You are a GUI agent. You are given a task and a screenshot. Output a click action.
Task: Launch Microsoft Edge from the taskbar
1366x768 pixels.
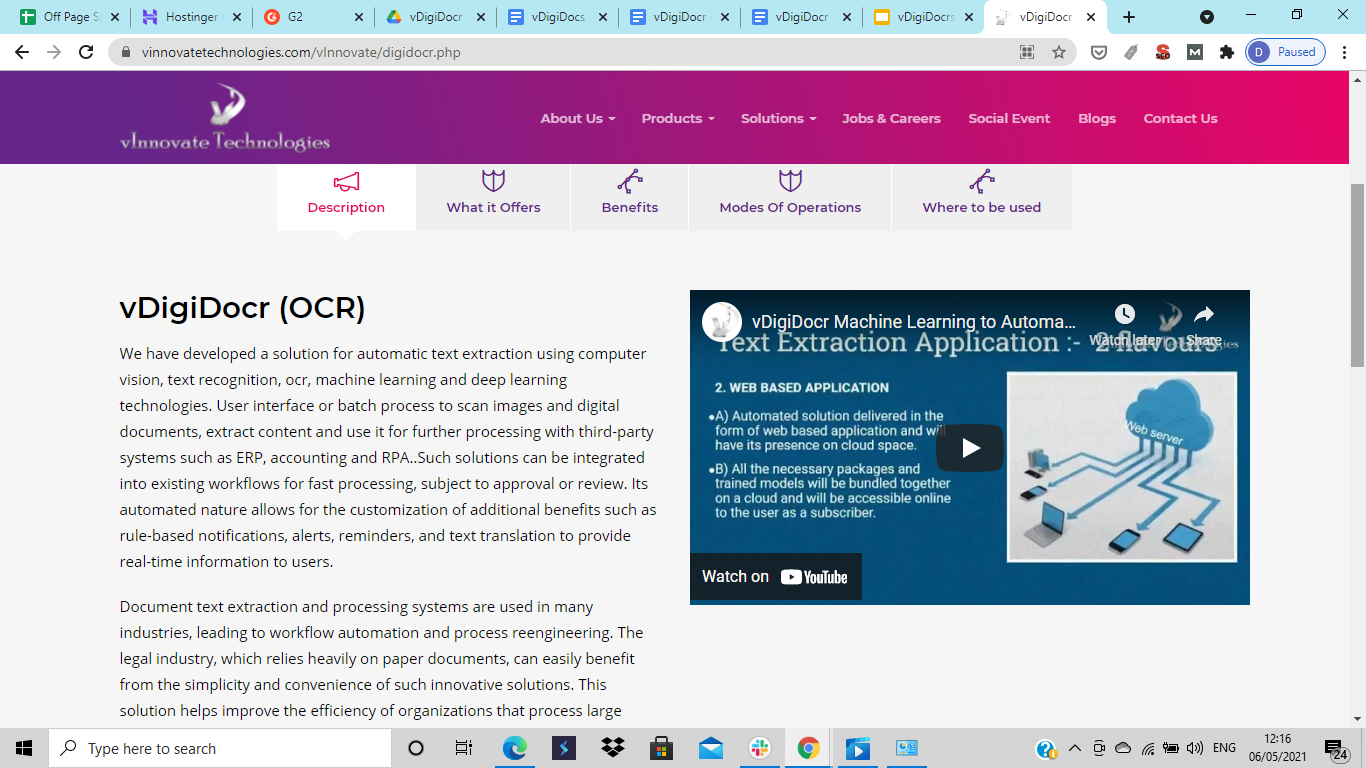coord(514,748)
